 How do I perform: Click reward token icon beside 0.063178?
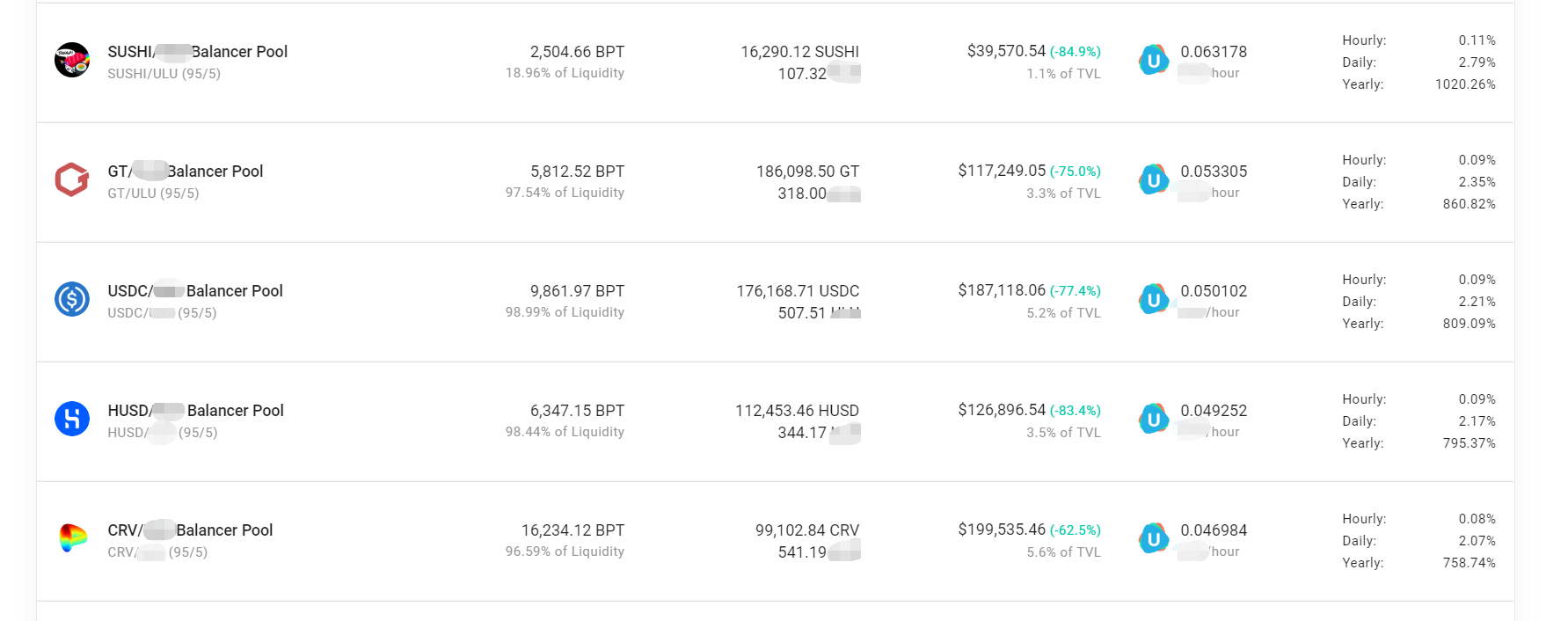[1154, 60]
